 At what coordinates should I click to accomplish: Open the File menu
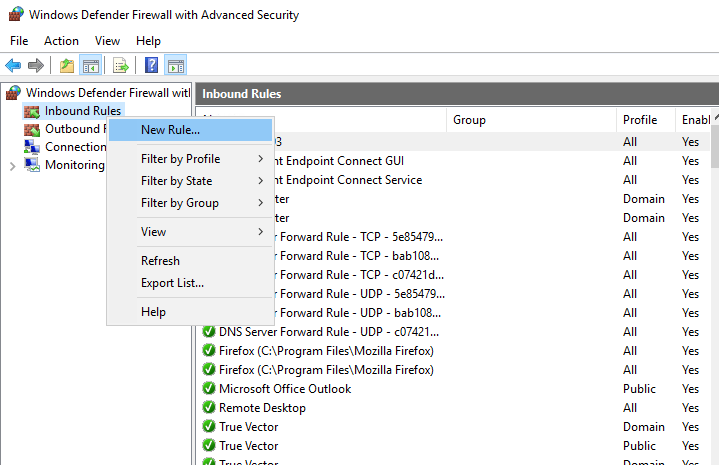pyautogui.click(x=19, y=41)
